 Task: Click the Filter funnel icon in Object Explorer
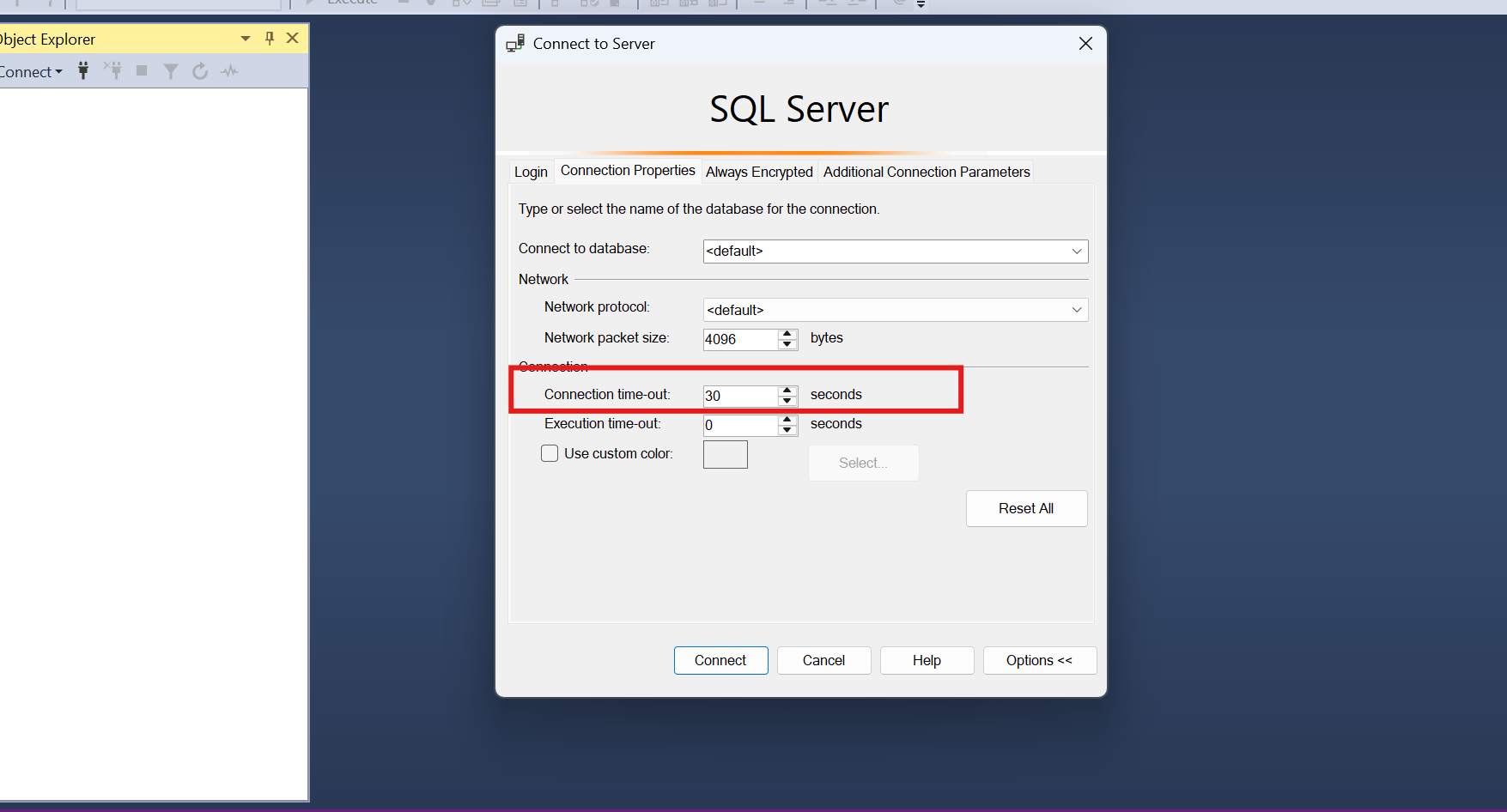171,71
